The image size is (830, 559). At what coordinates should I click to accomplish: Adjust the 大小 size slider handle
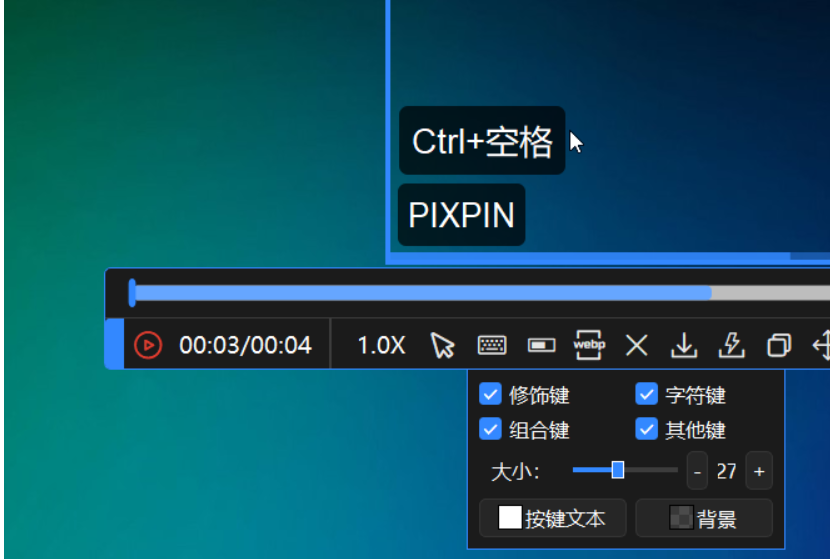point(618,470)
